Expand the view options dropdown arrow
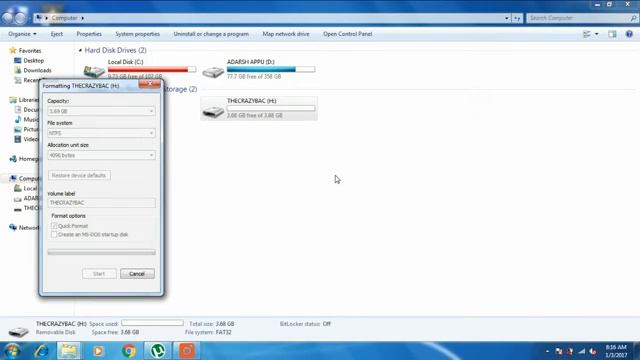This screenshot has height=360, width=640. (597, 34)
